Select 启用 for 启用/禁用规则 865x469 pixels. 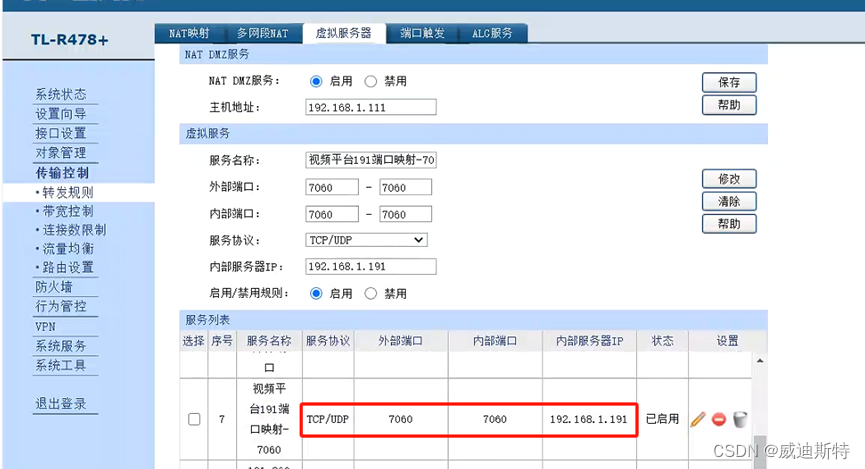pos(316,294)
